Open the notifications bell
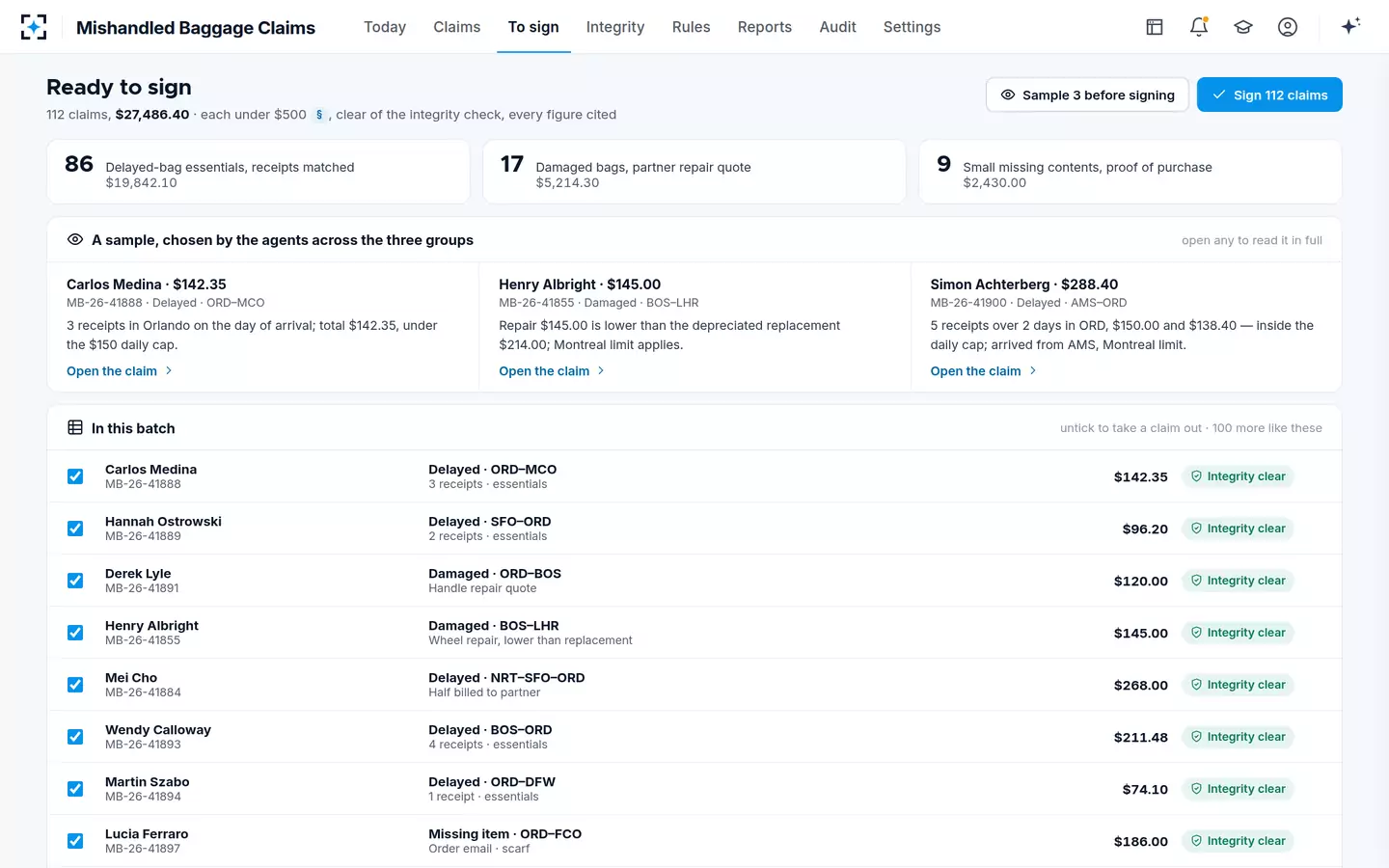Viewport: 1389px width, 868px height. [x=1199, y=27]
